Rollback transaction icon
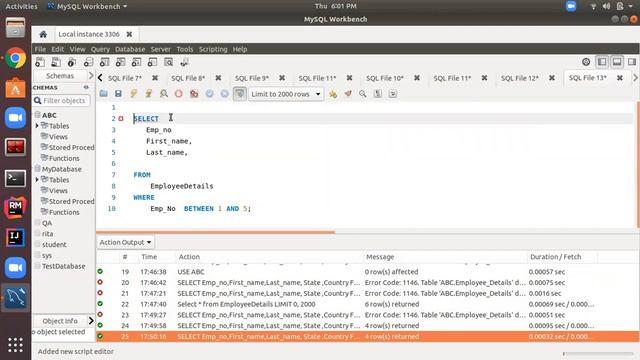Screen dimensions: 640x360 point(224,94)
